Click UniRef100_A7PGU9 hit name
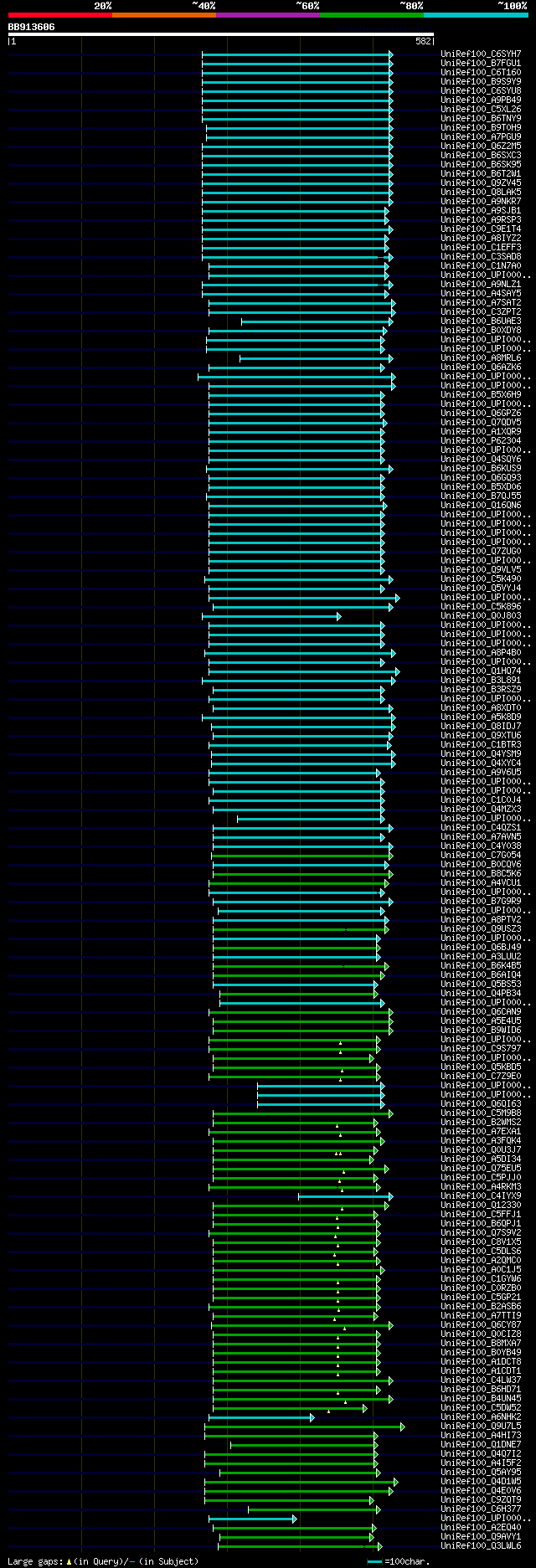Screen dimensions: 536x1568 [x=481, y=137]
